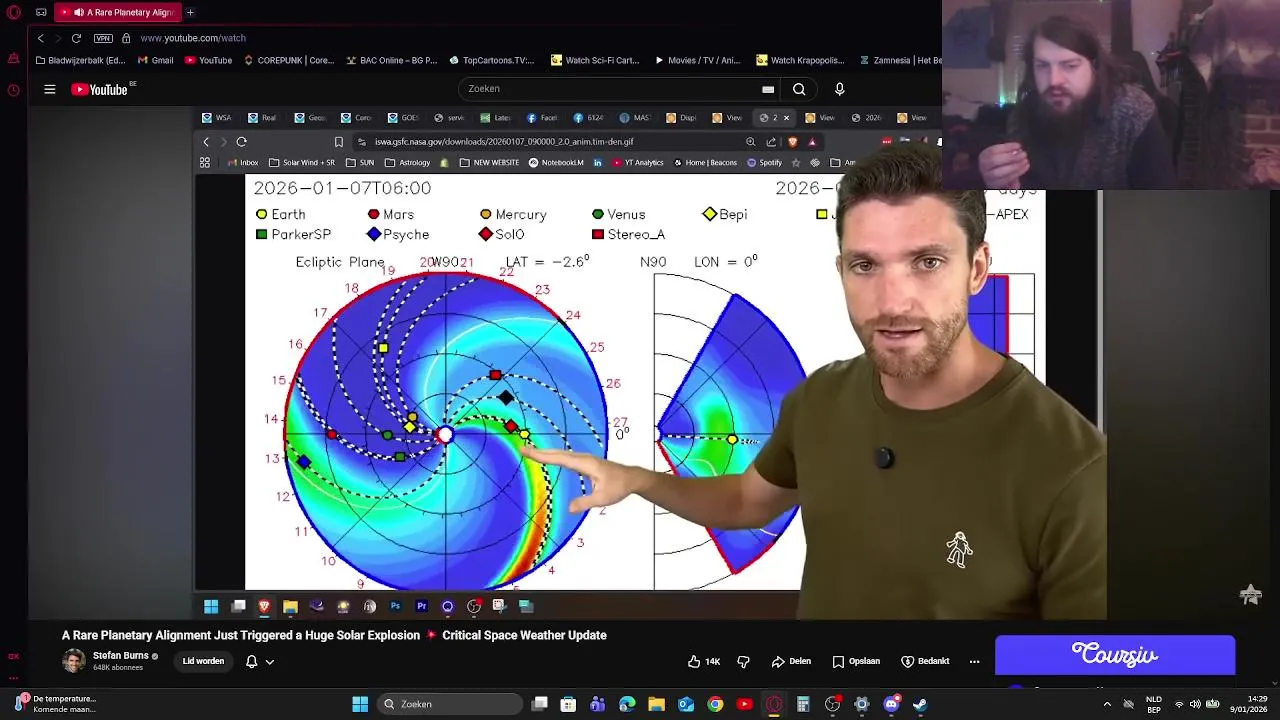Open the Coursiv advertisement banner
Screen dimensions: 1280x720
[x=1115, y=655]
